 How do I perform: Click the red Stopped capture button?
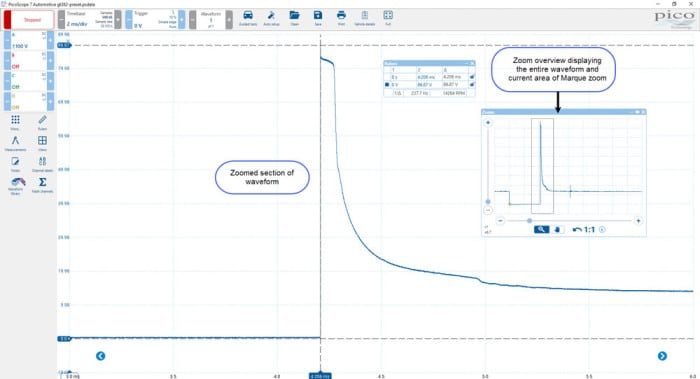[29, 20]
